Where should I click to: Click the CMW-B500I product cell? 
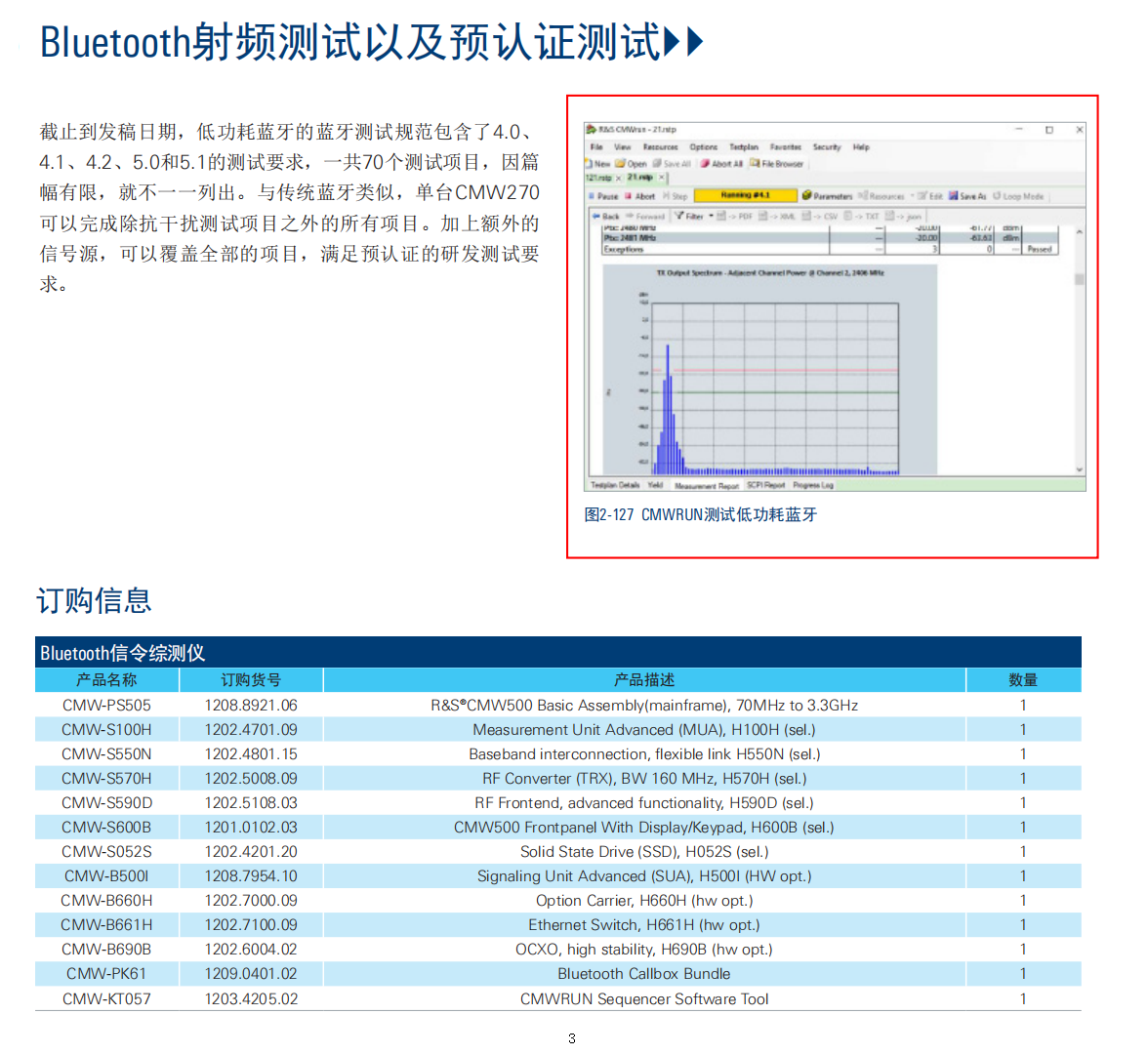pos(107,876)
